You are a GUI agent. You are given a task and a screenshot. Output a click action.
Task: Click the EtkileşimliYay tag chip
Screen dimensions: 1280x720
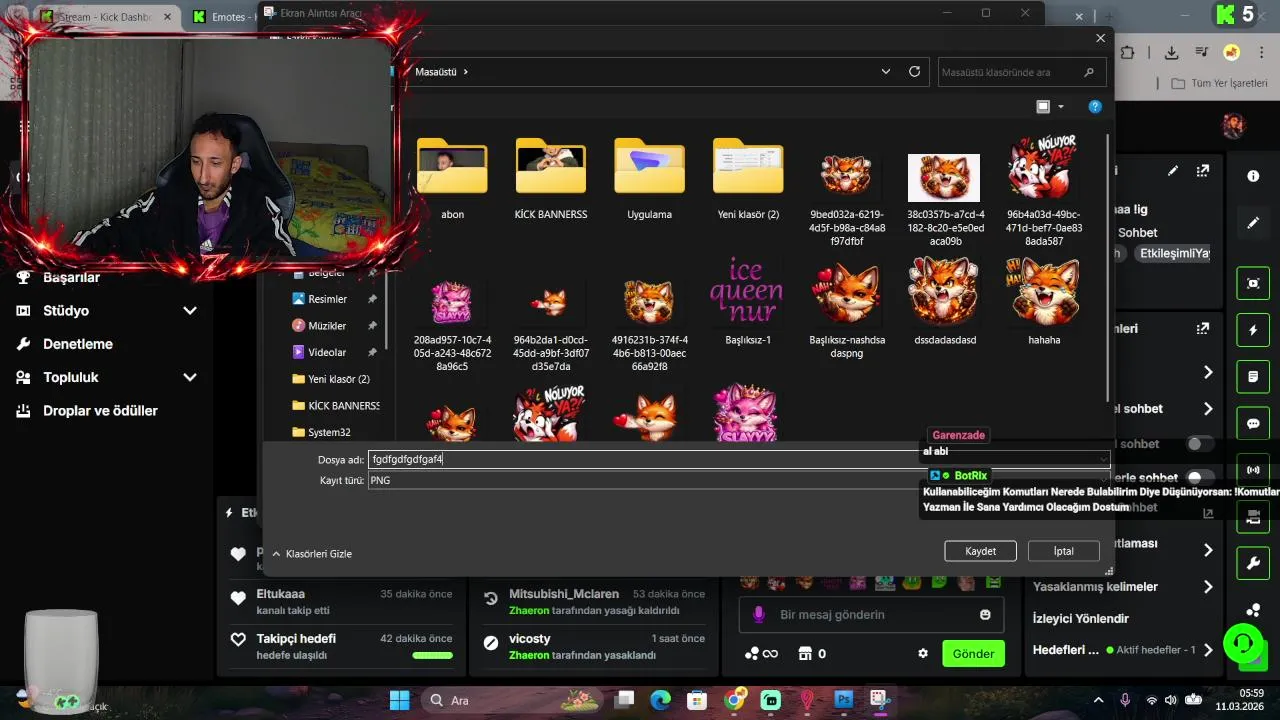[x=1174, y=254]
